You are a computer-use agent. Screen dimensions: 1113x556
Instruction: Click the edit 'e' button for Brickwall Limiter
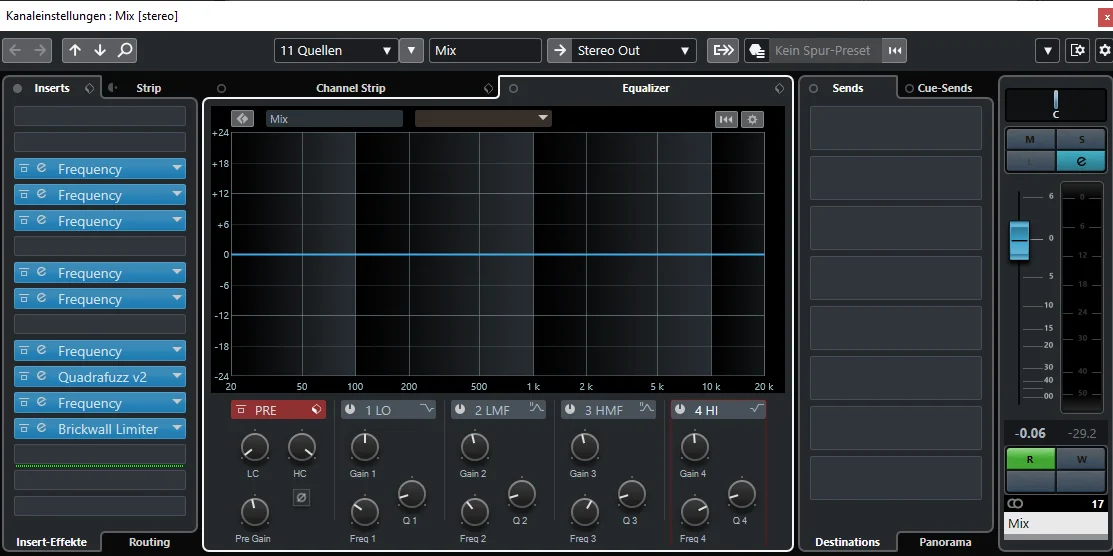(x=41, y=428)
